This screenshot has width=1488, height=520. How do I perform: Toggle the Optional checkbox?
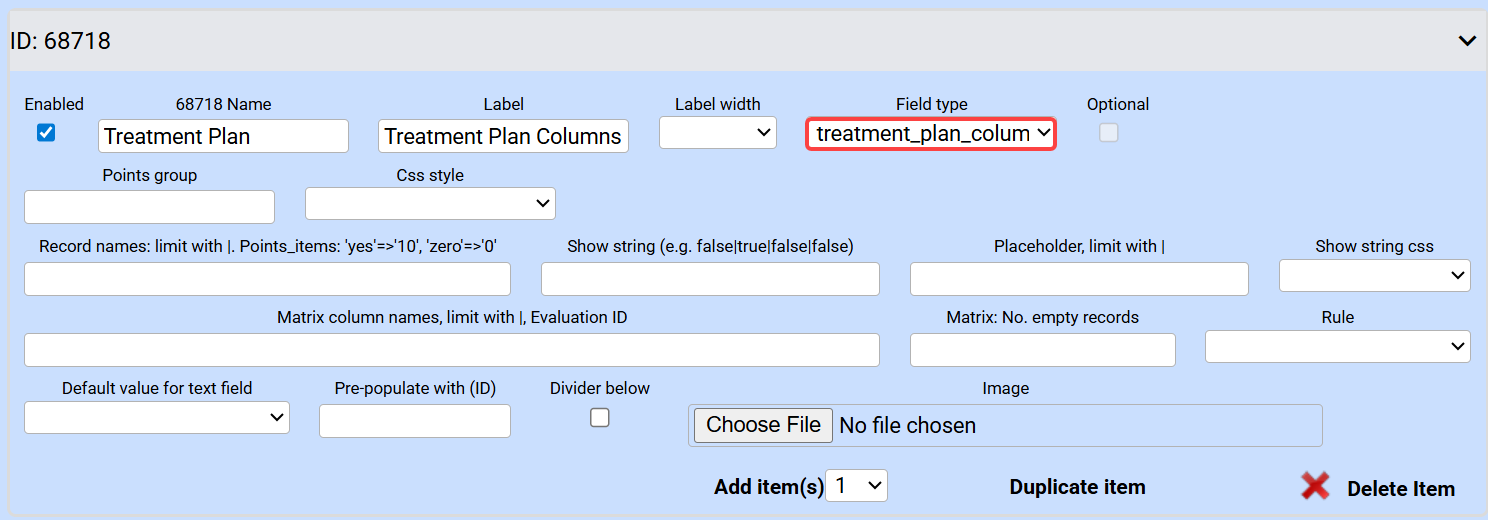(1109, 133)
